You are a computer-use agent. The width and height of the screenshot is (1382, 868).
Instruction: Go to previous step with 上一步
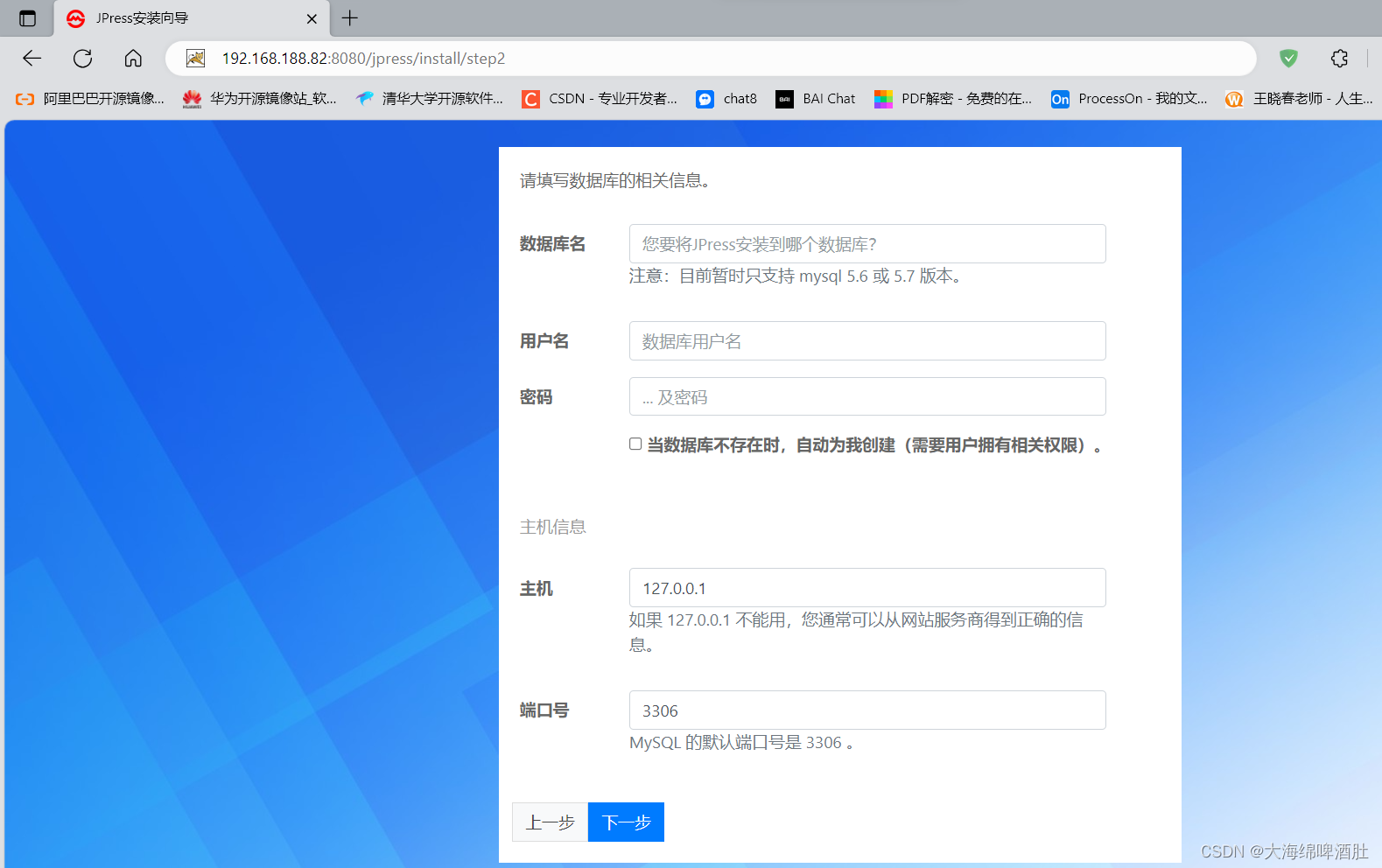coord(550,822)
